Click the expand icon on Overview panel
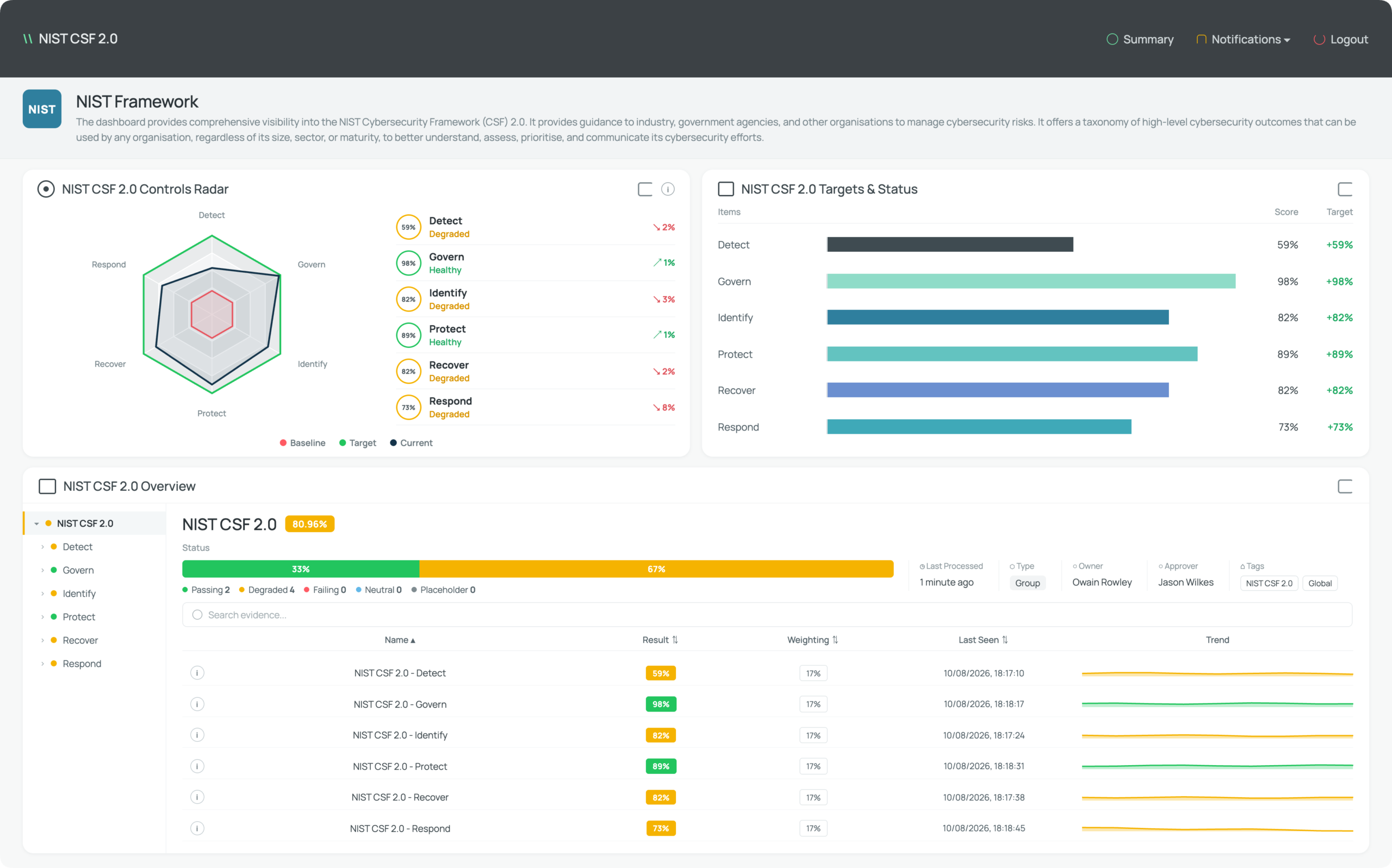This screenshot has height=868, width=1392. (x=1344, y=486)
